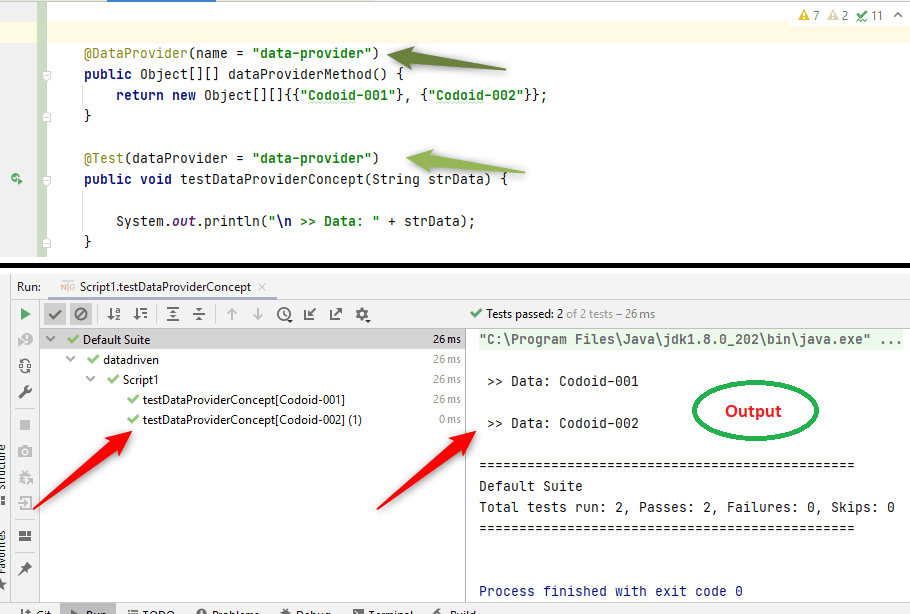Viewport: 910px width, 614px height.
Task: Toggle Expand All in test results tree
Action: tap(171, 313)
